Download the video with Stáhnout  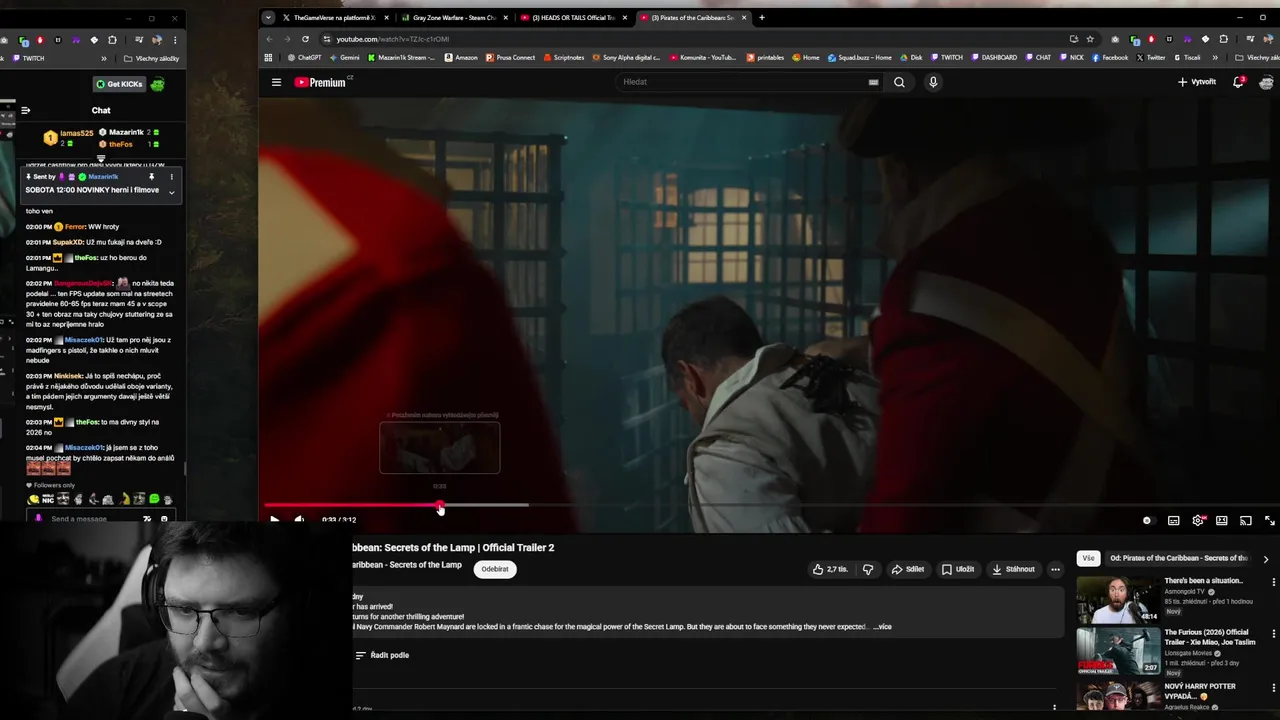1013,569
